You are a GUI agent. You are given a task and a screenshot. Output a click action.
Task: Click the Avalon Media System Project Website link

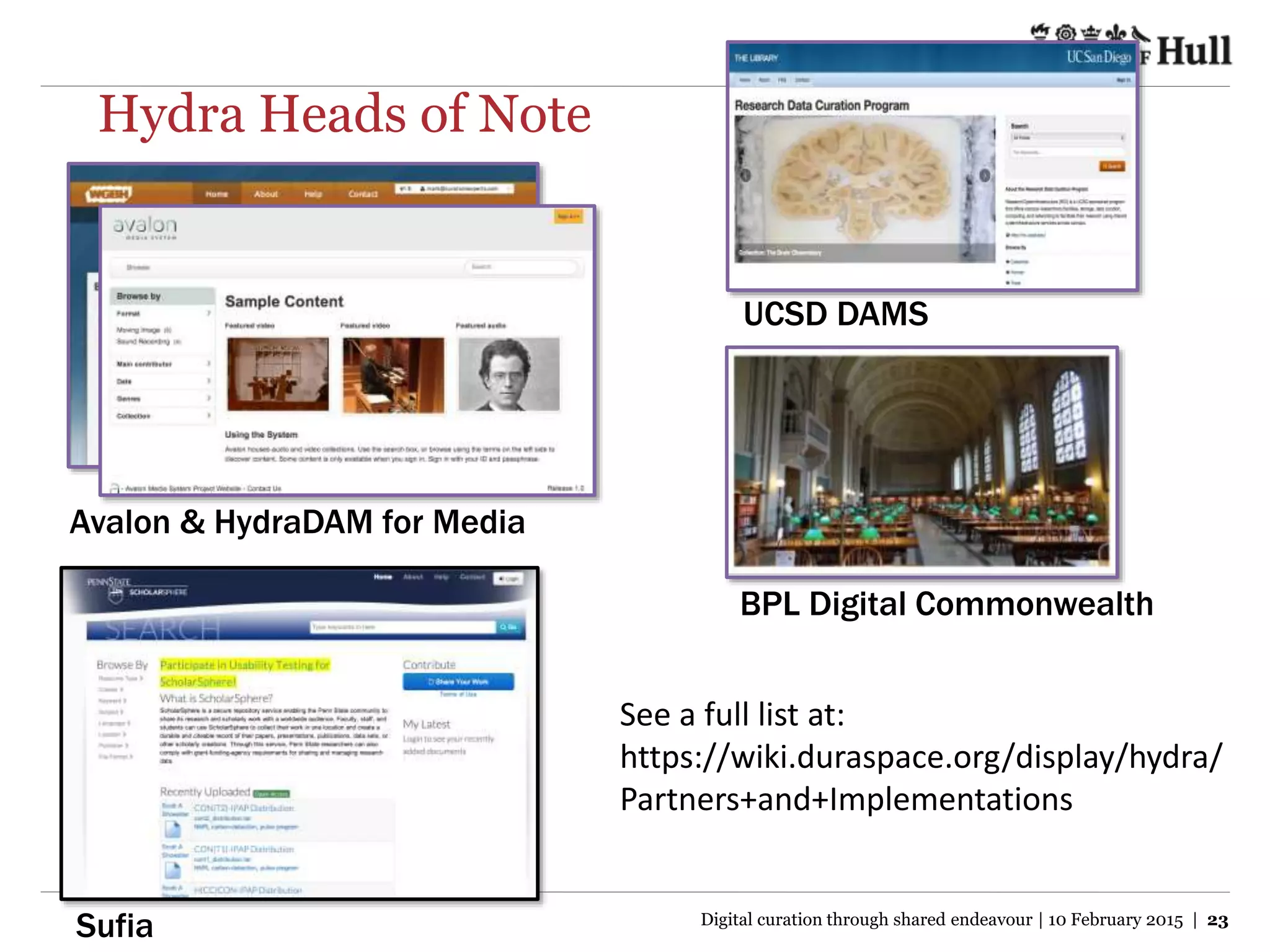coord(183,488)
